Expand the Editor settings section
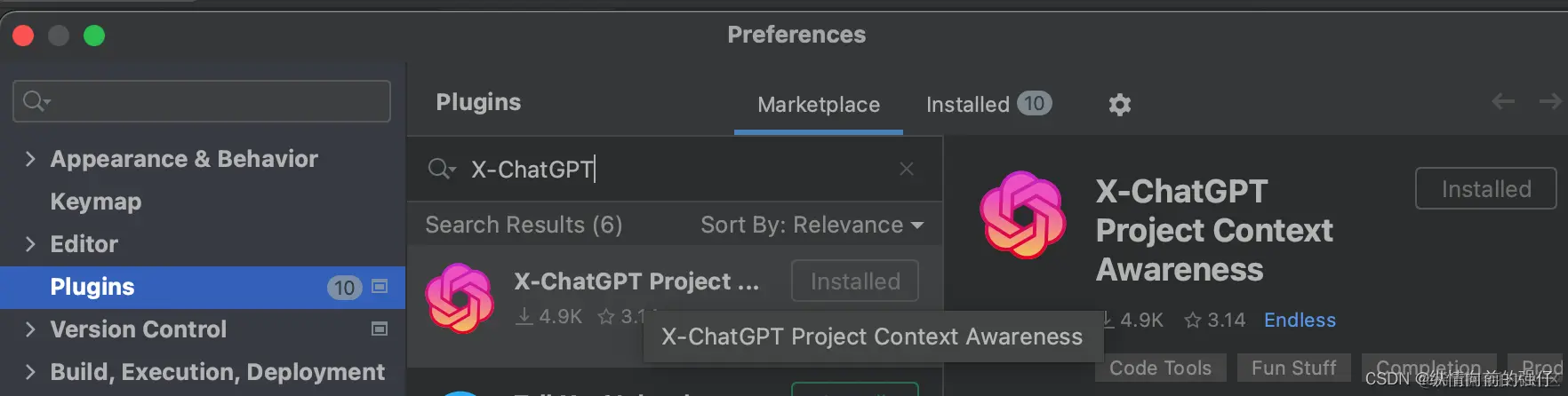 [30, 244]
